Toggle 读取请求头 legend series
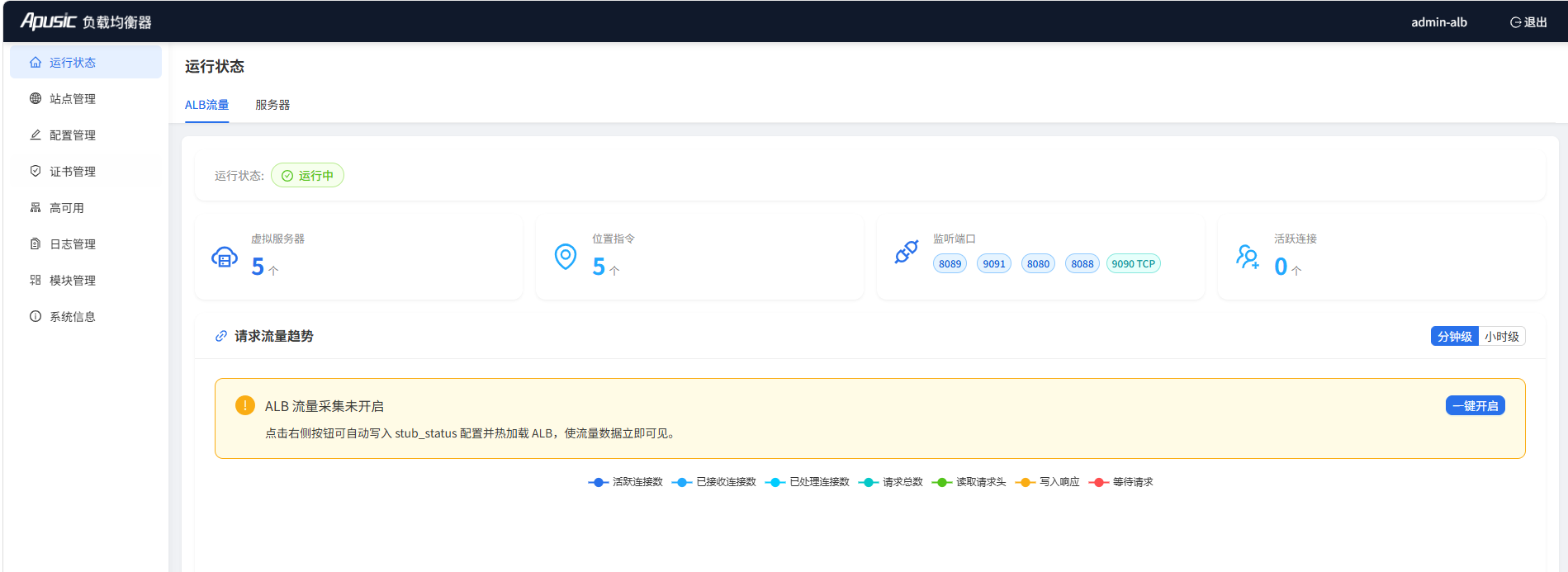The image size is (1568, 572). pyautogui.click(x=969, y=482)
